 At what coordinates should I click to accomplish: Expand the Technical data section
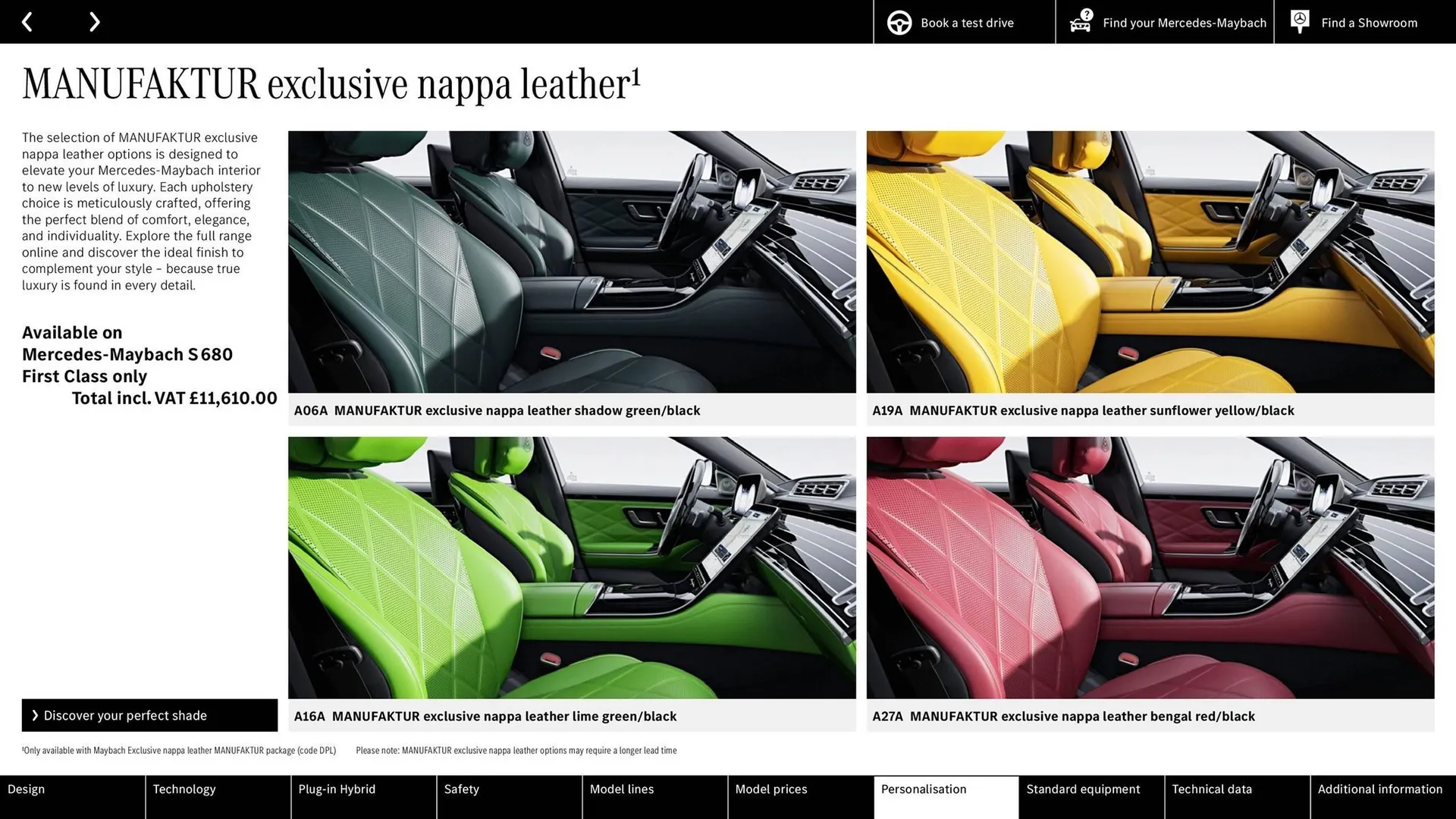click(x=1211, y=789)
